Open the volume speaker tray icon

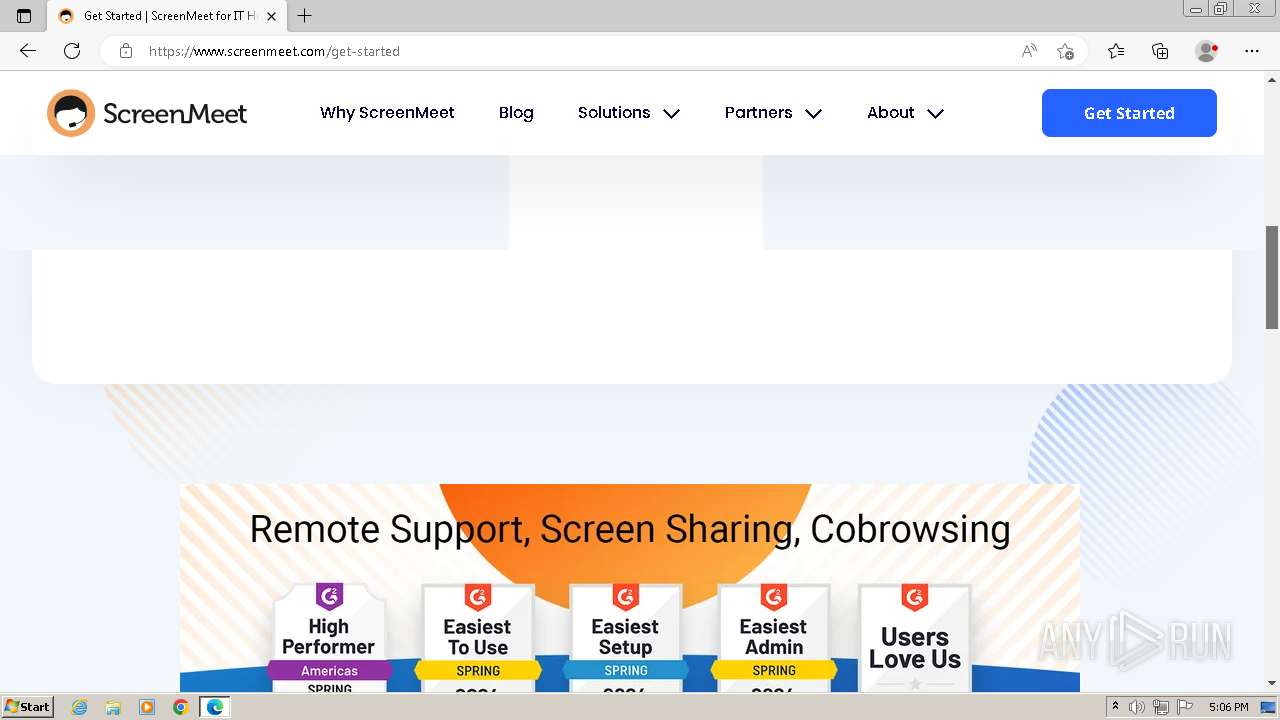(x=1137, y=707)
